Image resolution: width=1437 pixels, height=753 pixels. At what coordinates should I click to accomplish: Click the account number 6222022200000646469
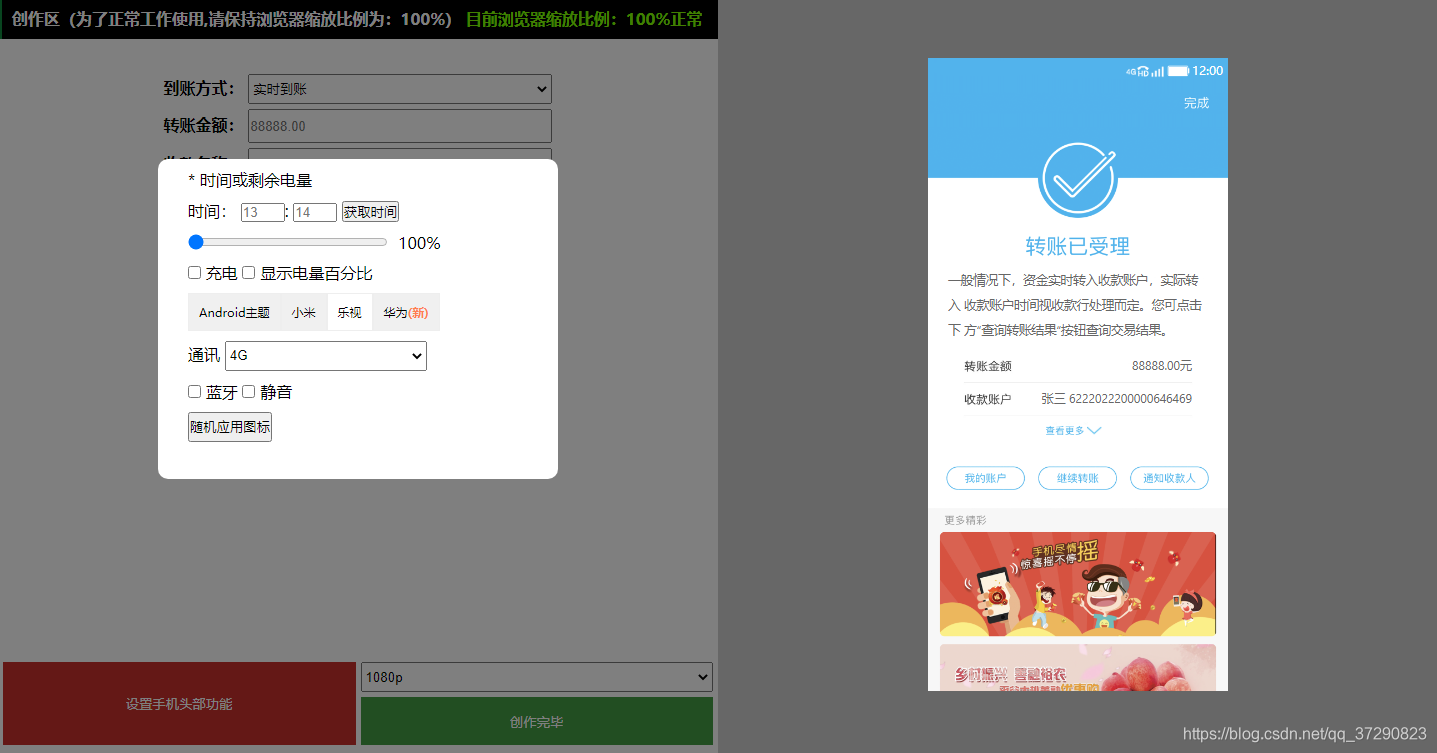pyautogui.click(x=1130, y=399)
